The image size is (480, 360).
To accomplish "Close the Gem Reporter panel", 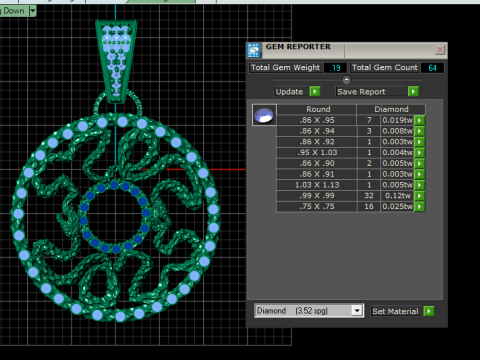I will click(x=440, y=50).
